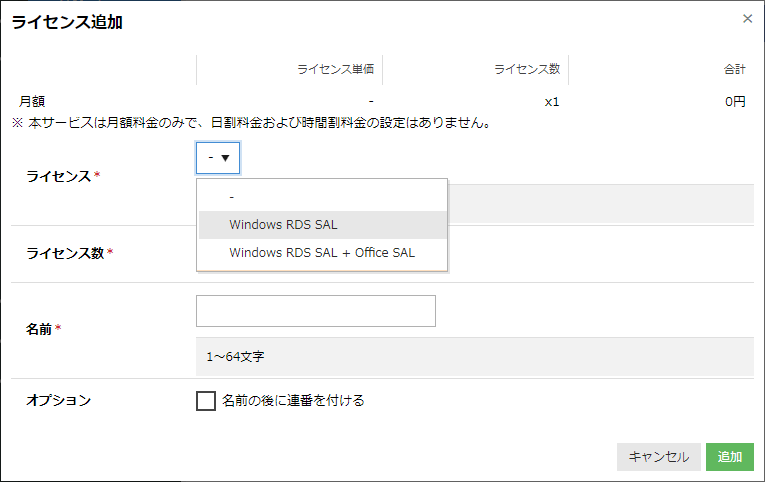Open the ライセンス dropdown selector
This screenshot has height=482, width=765.
click(x=218, y=158)
